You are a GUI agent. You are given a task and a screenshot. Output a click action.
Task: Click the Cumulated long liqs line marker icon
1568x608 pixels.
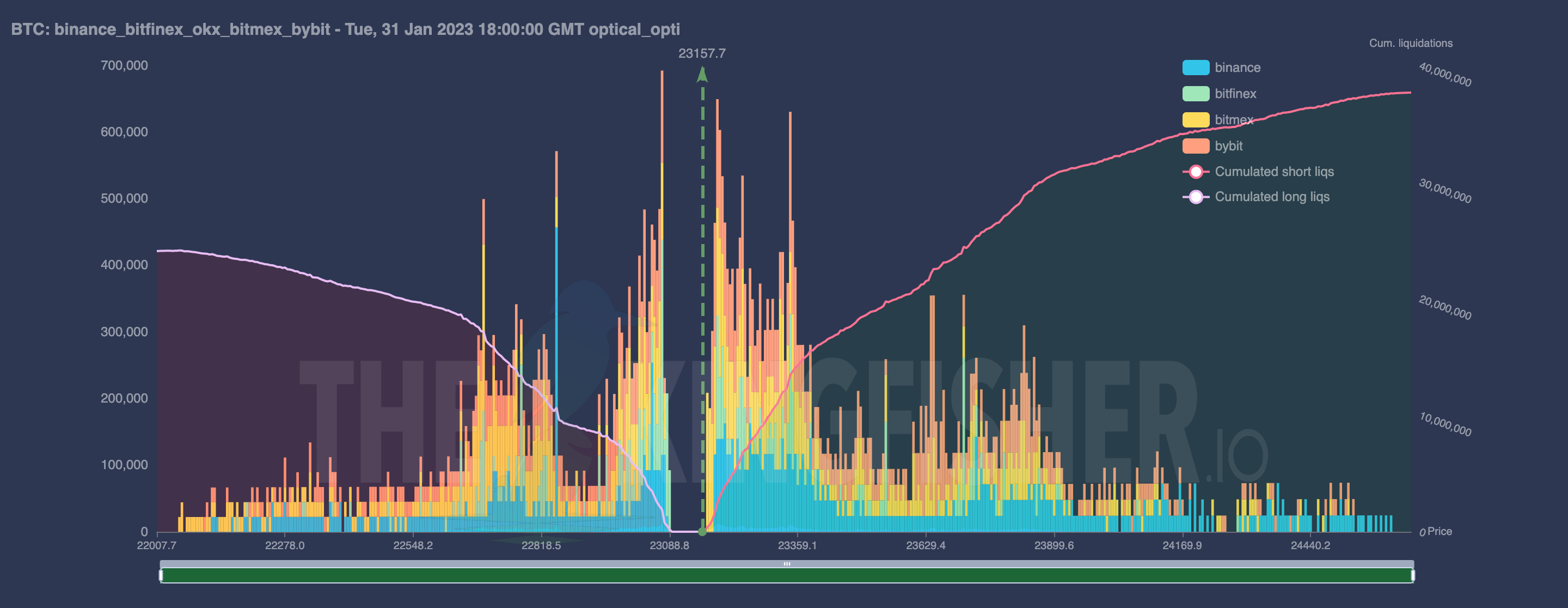click(x=1196, y=197)
